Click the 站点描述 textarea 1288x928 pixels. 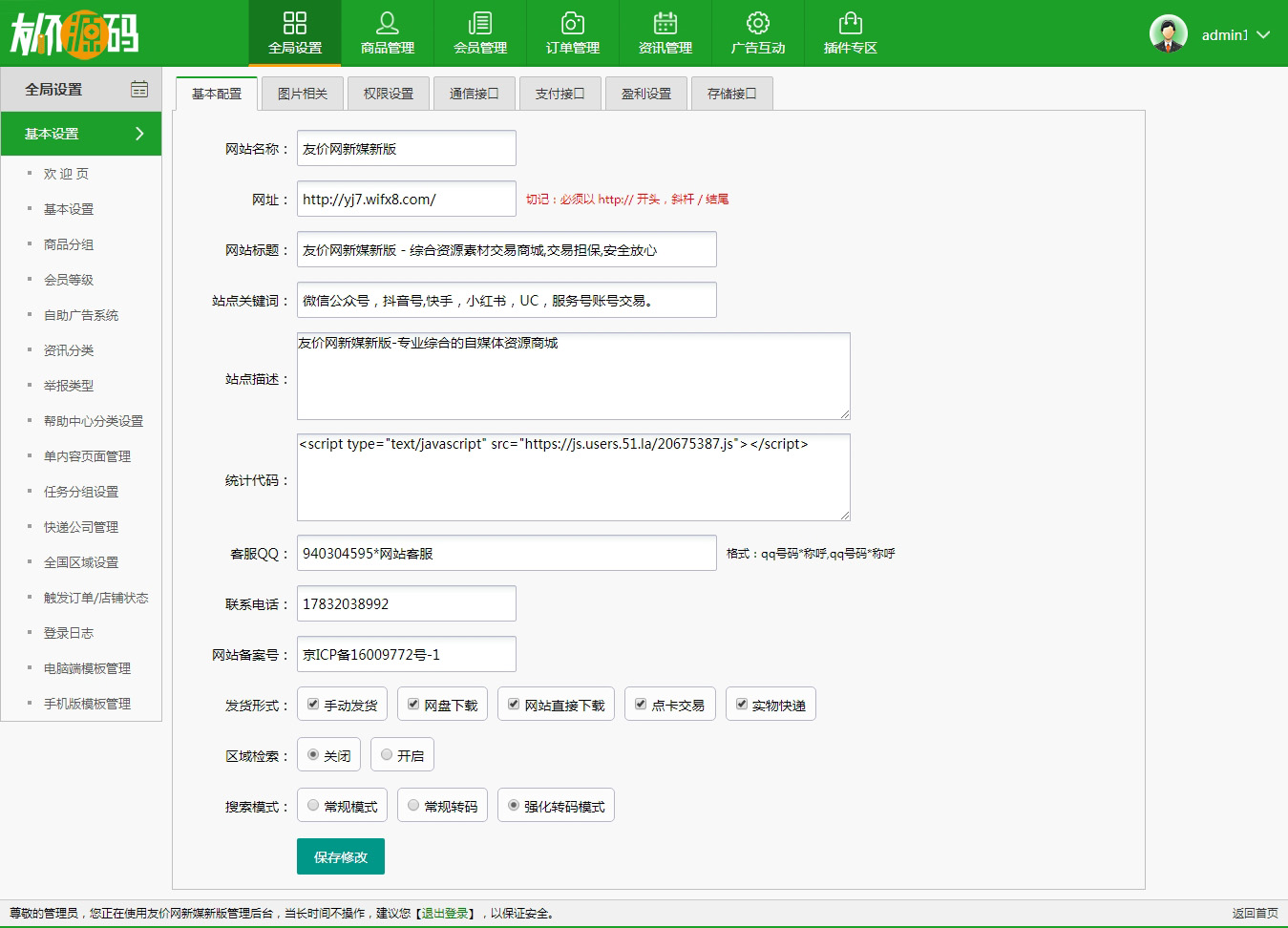tap(574, 376)
